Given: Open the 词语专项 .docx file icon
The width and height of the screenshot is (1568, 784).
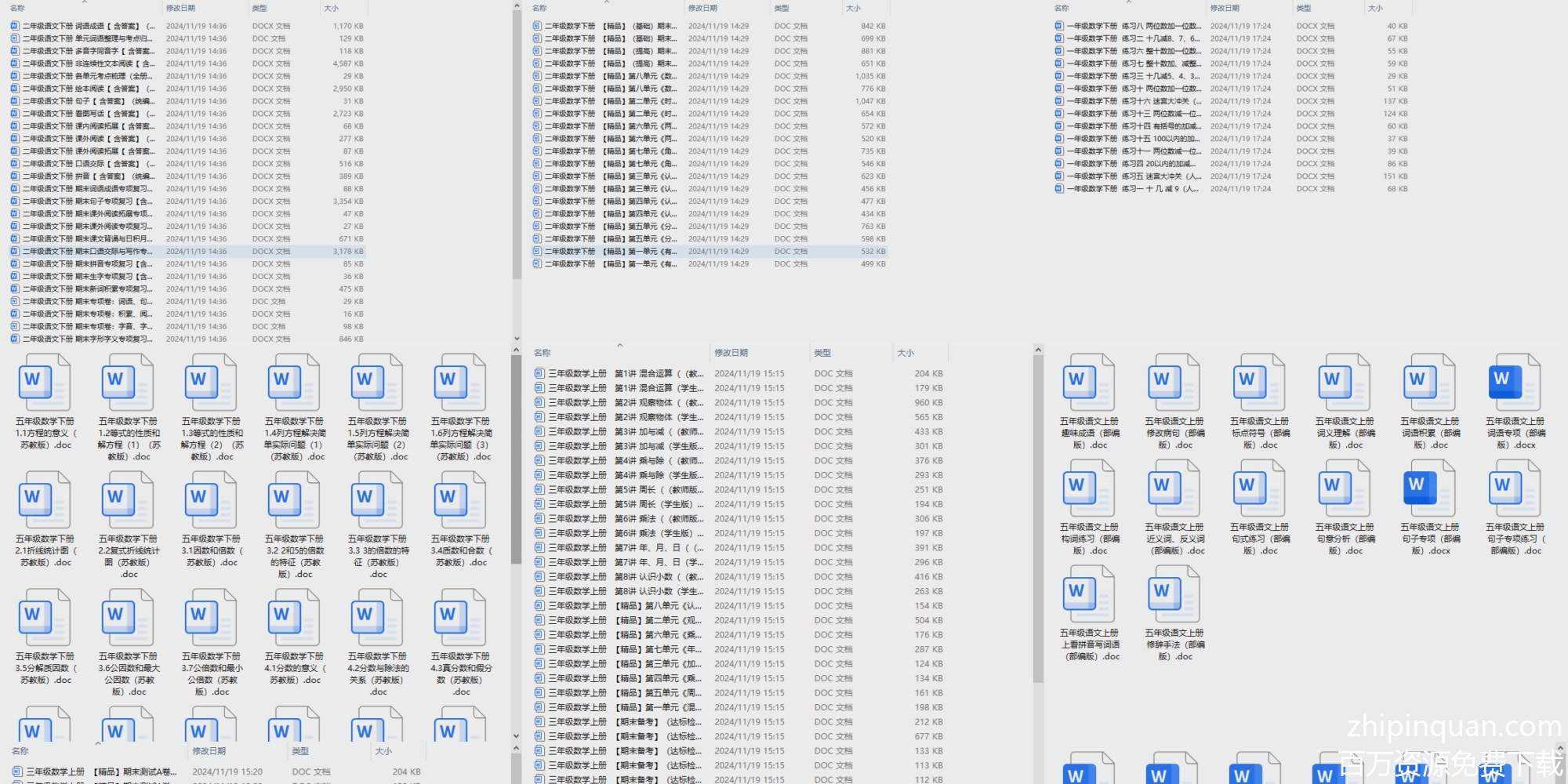Looking at the screenshot, I should (1515, 382).
